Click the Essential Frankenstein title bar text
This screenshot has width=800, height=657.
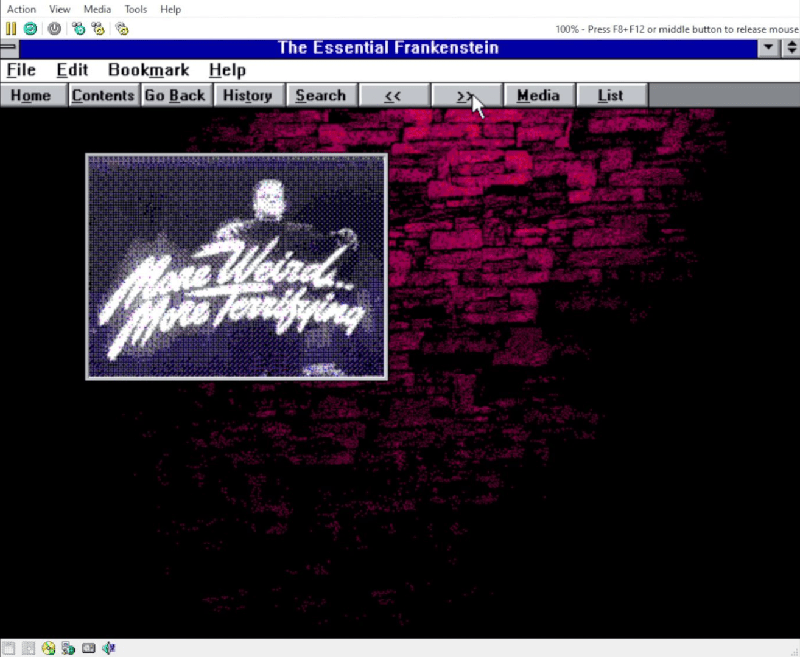388,48
